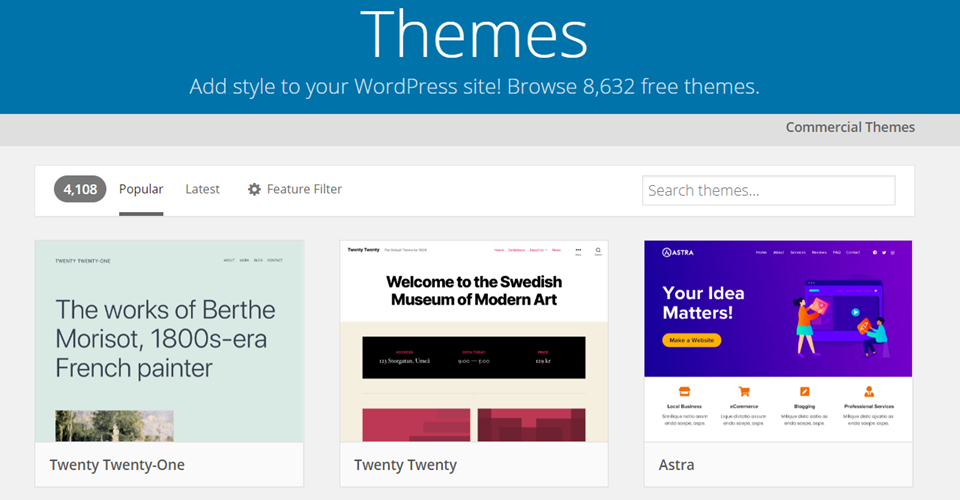Open the Twenty Twenty theme preview thumbnail
Viewport: 960px width, 500px height.
pyautogui.click(x=474, y=341)
